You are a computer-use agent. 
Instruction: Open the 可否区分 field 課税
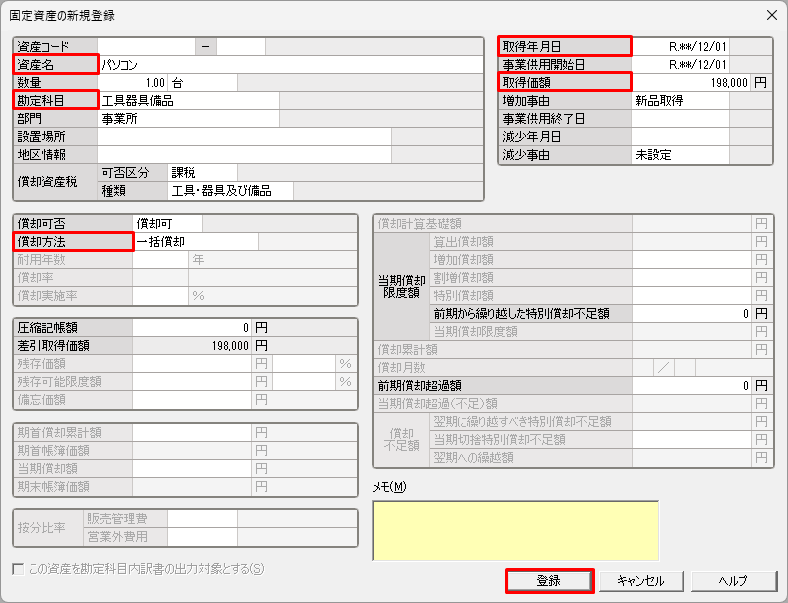[x=202, y=173]
